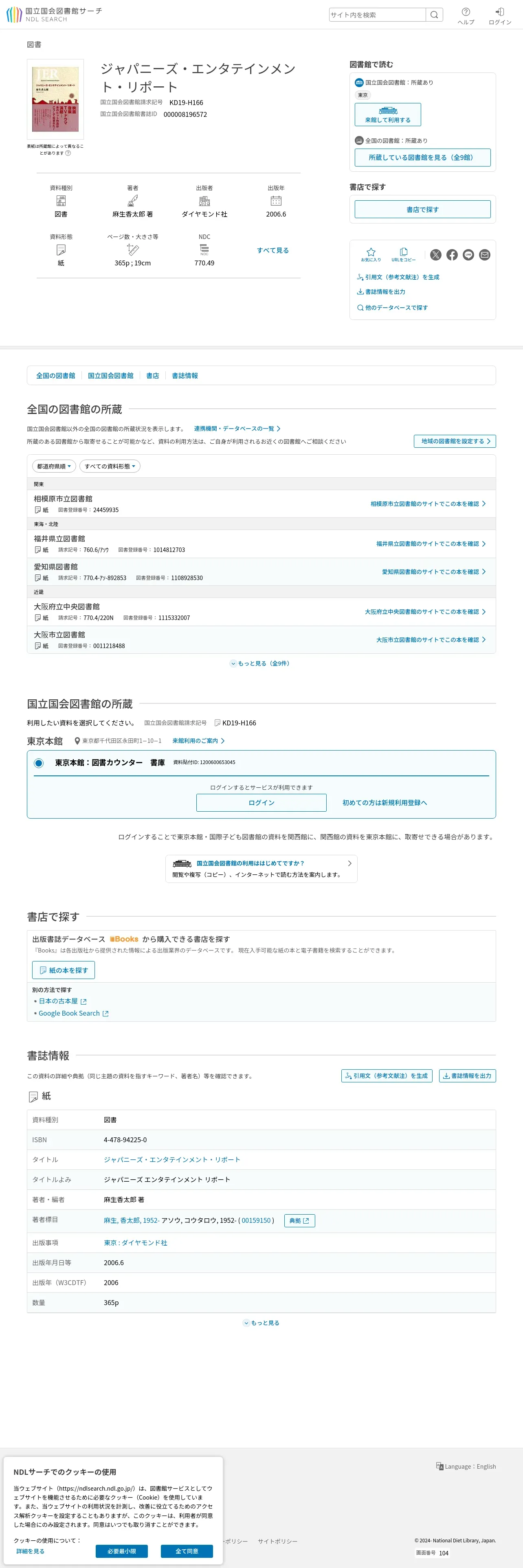Click 地域の図書館を設定する button
Image resolution: width=523 pixels, height=1568 pixels.
point(455,441)
